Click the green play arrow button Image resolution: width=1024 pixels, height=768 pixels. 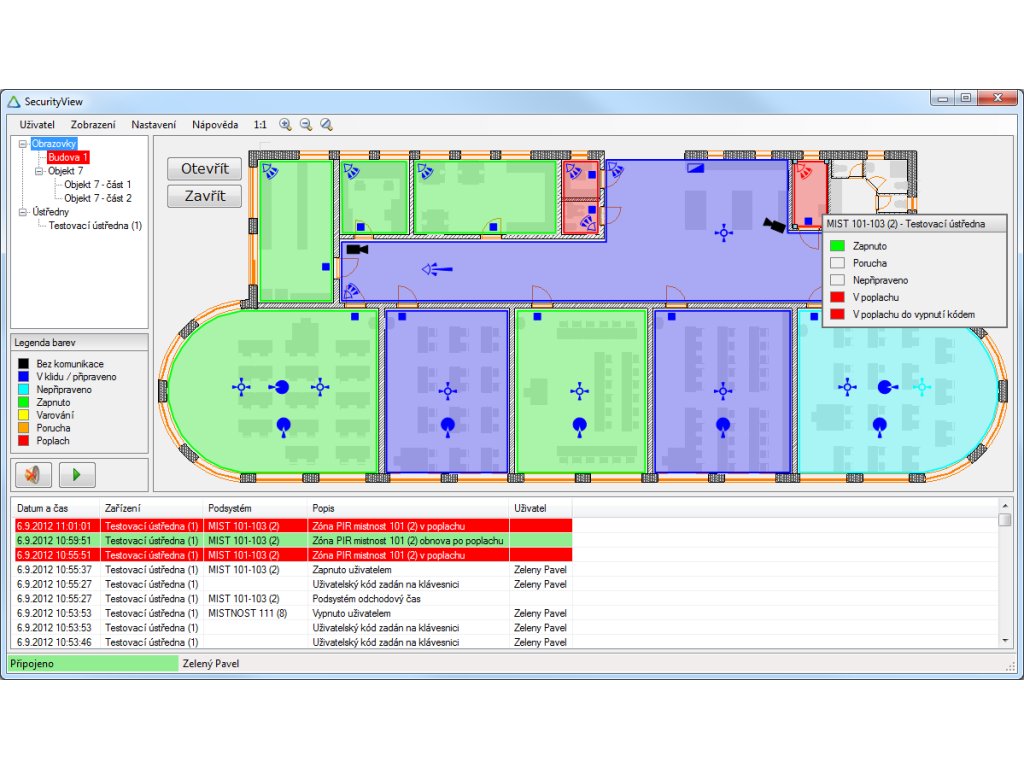[77, 474]
